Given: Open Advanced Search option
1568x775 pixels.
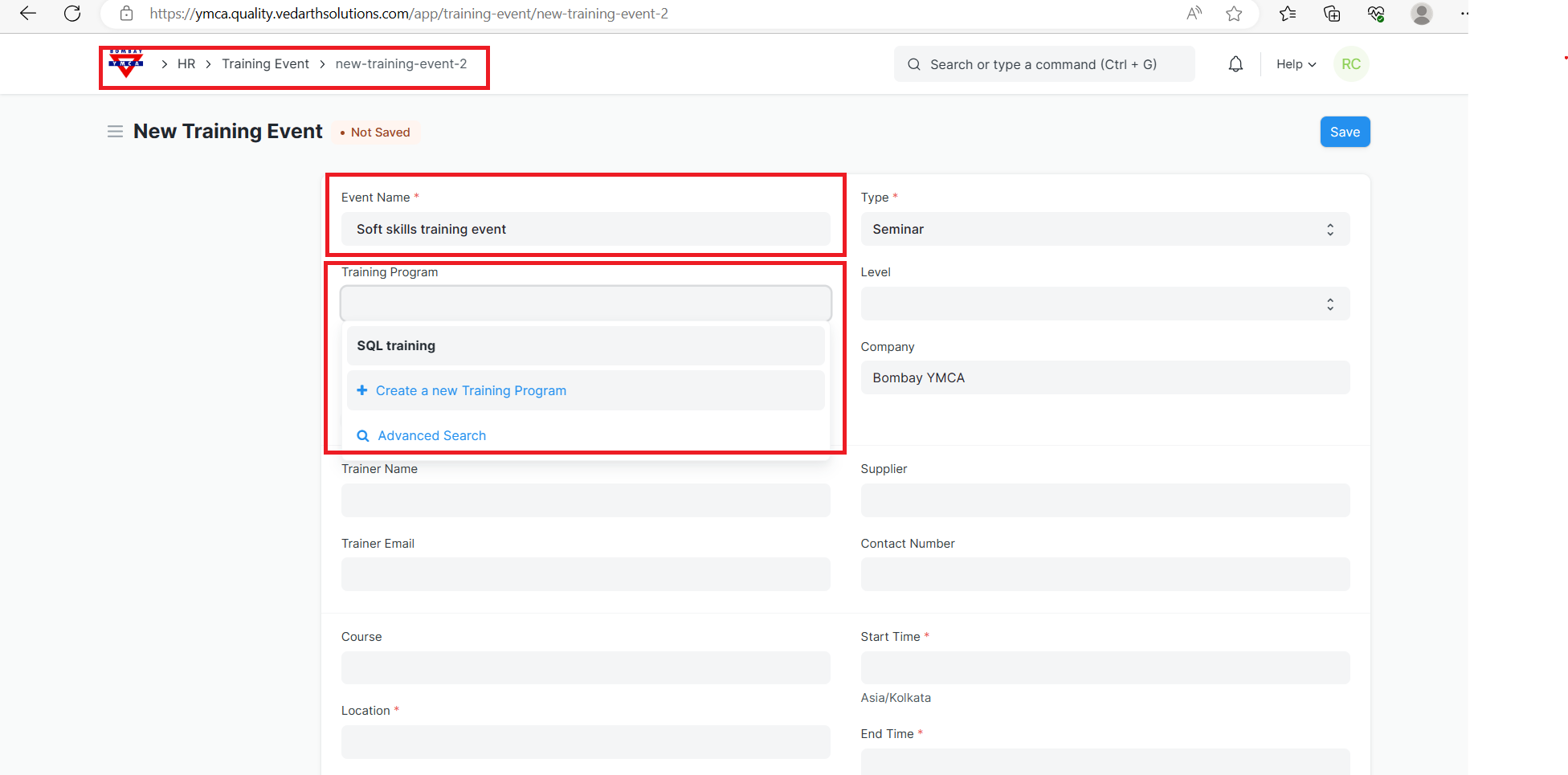Looking at the screenshot, I should coord(431,436).
